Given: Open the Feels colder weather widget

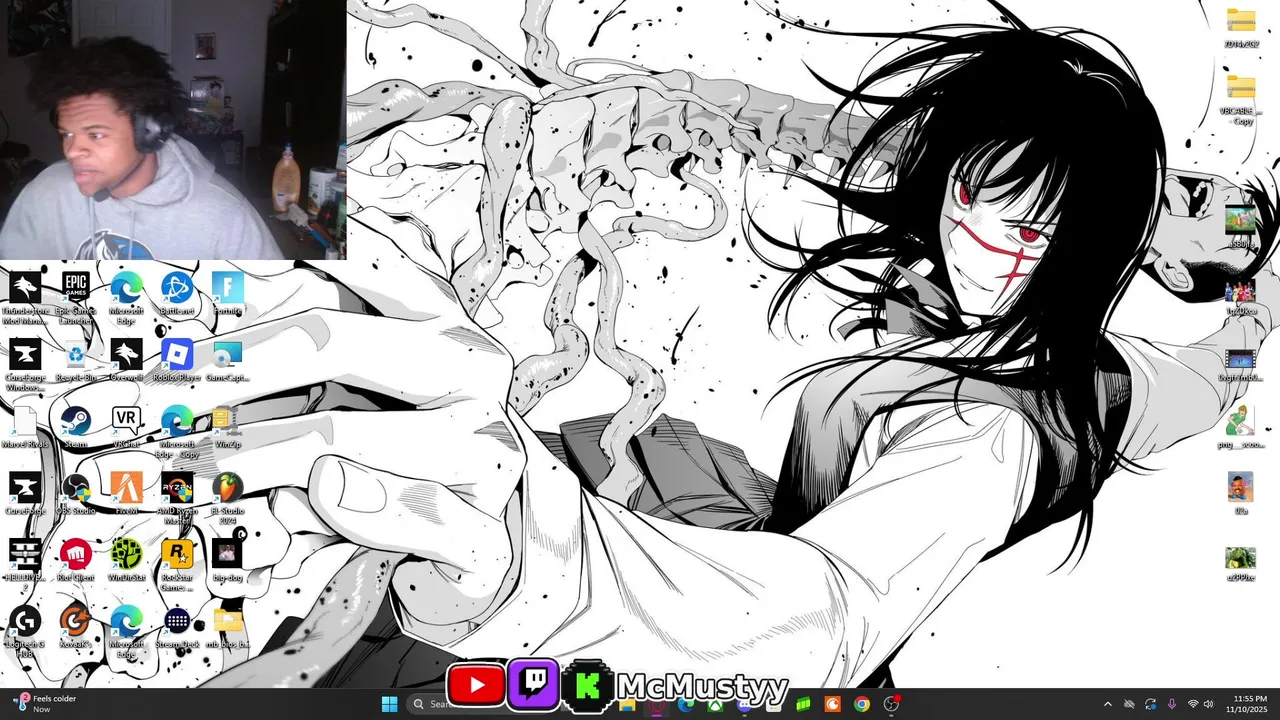Looking at the screenshot, I should point(45,704).
